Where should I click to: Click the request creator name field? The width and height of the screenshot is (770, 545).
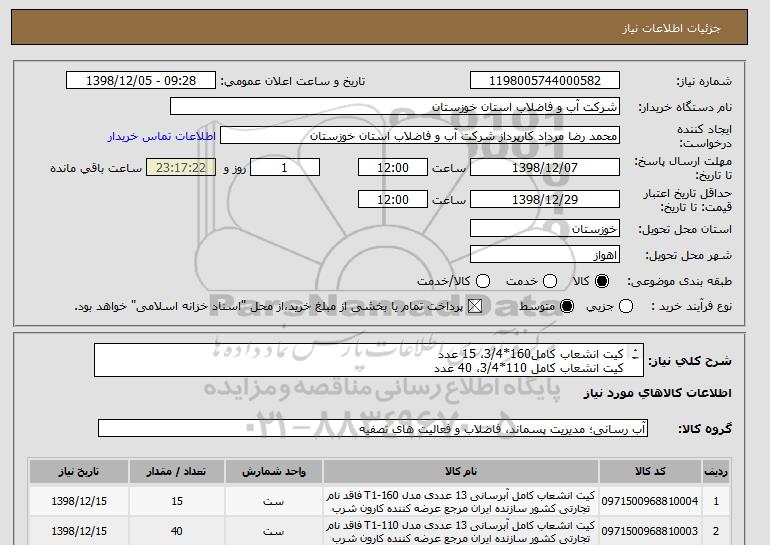(420, 136)
